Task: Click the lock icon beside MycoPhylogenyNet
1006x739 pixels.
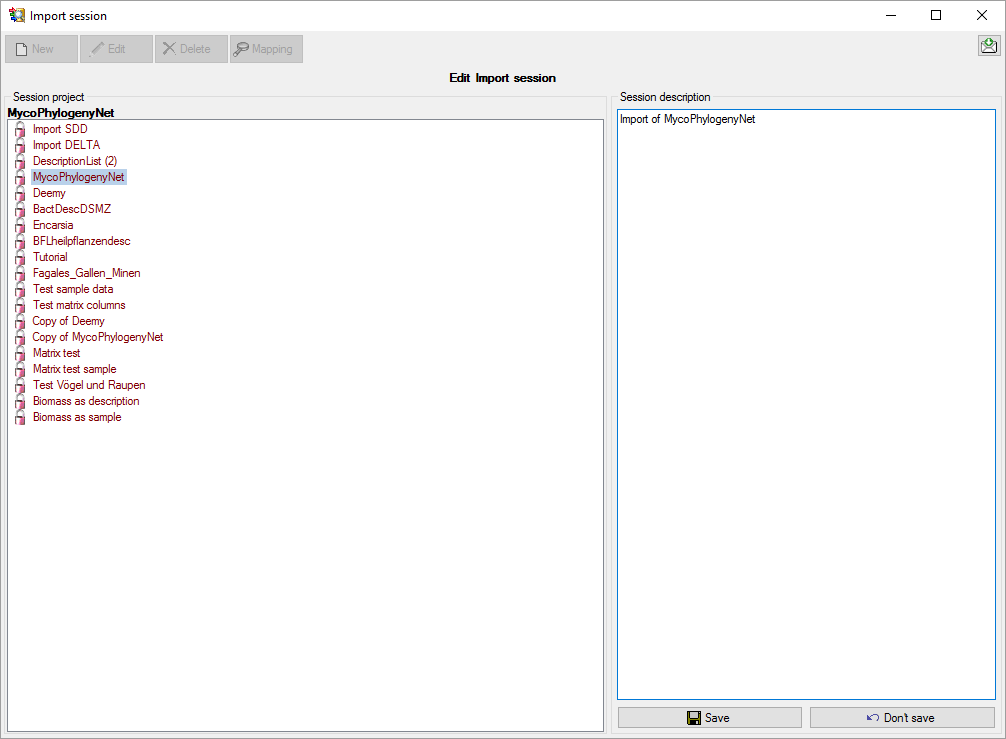Action: pyautogui.click(x=20, y=178)
